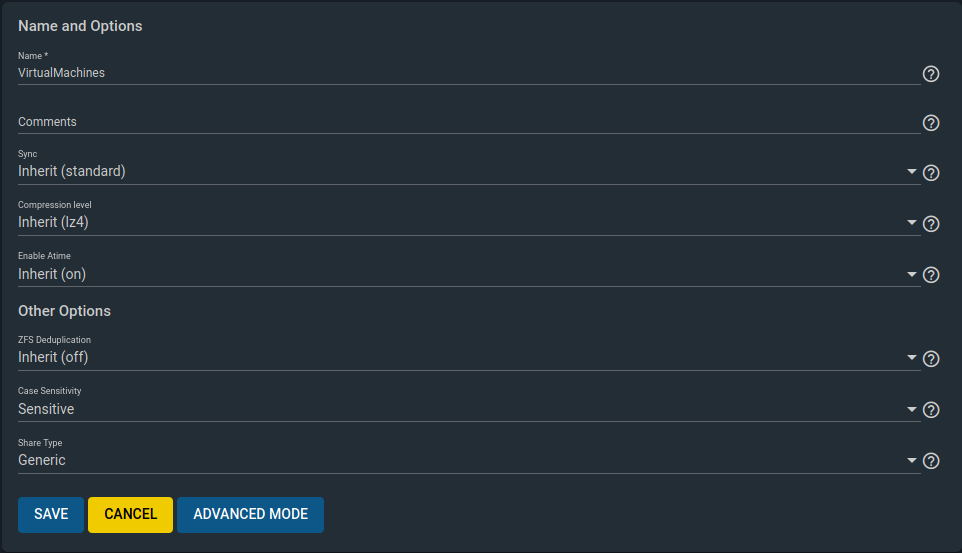Open help for the Comments field
This screenshot has height=553, width=962.
click(x=931, y=123)
